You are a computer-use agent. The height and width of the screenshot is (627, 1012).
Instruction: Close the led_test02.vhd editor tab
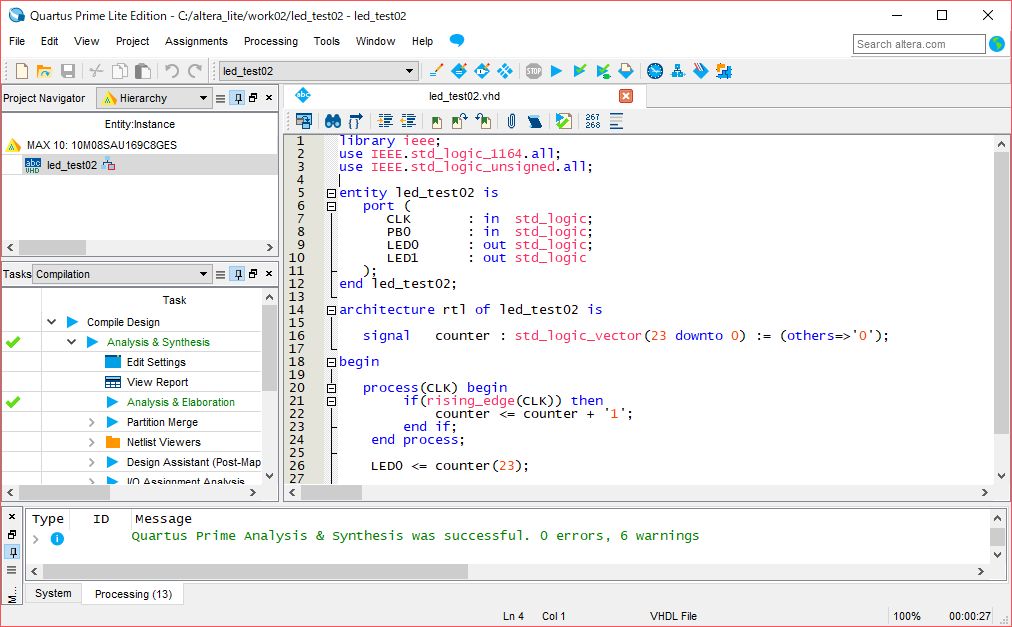pos(626,96)
